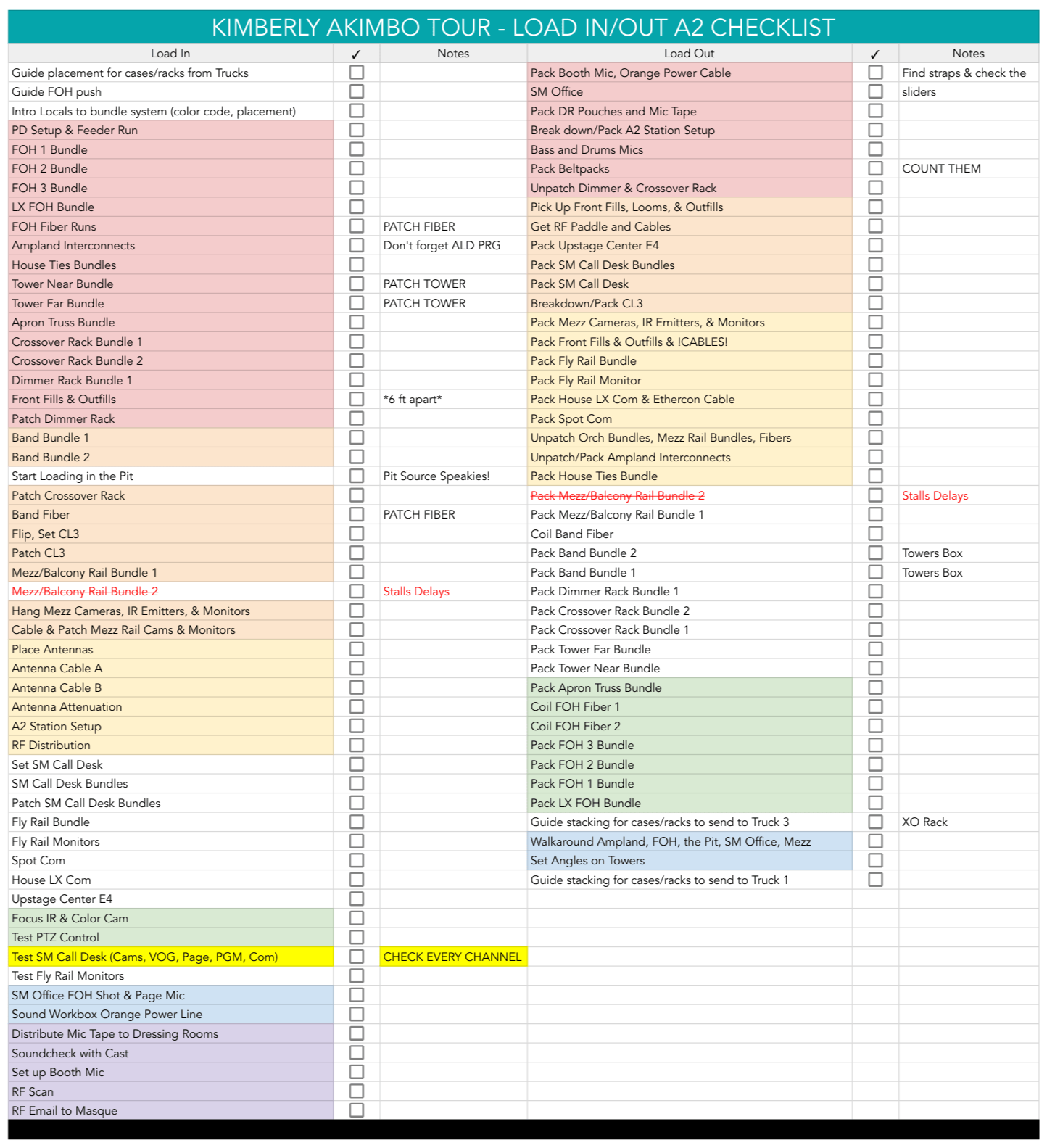The height and width of the screenshot is (1148, 1047).
Task: Check the Pack FOH 1 Bundle box
Action: tap(875, 783)
